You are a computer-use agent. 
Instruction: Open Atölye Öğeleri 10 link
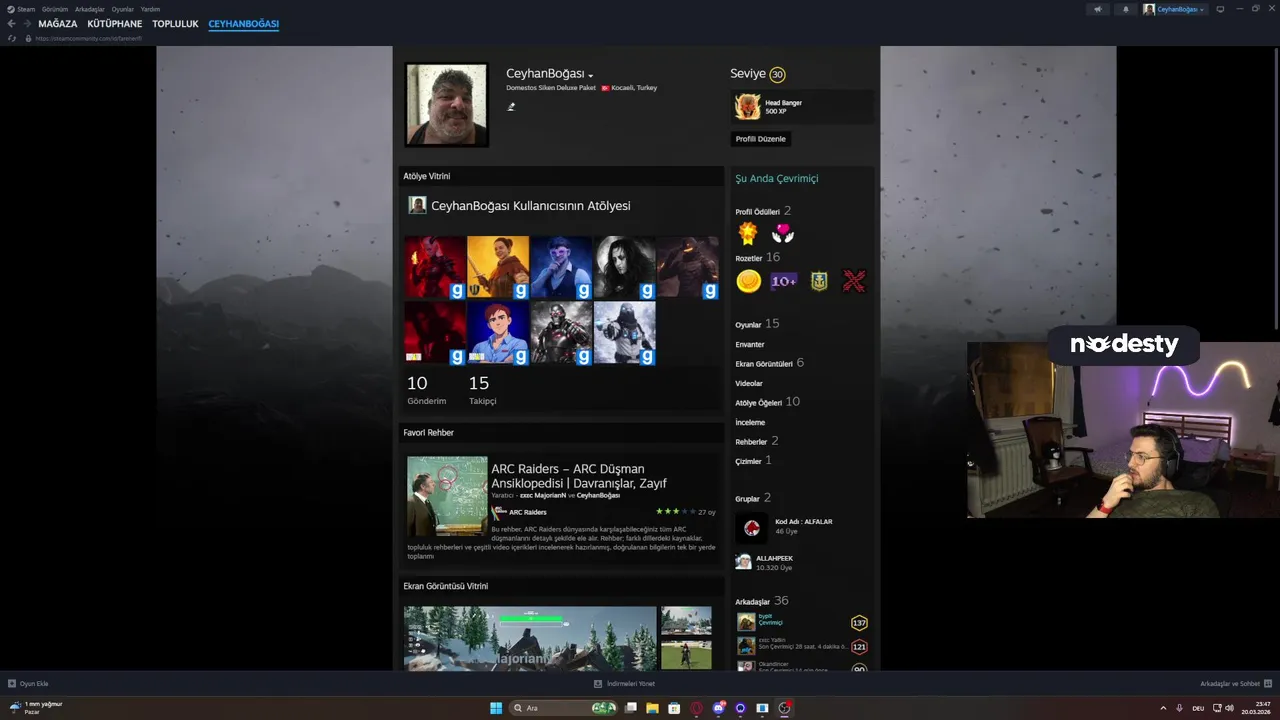[x=768, y=402]
